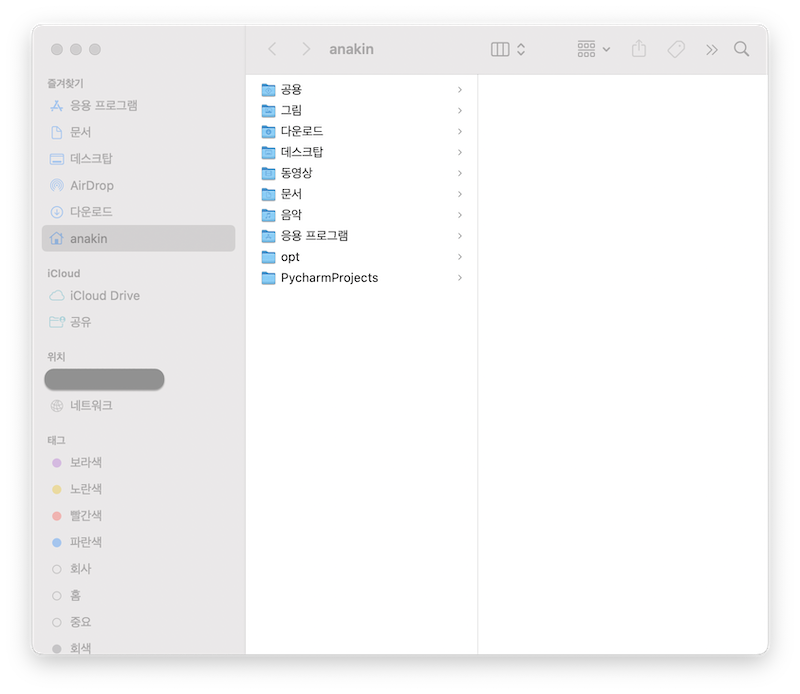Click the tag toolbar icon
Image resolution: width=800 pixels, height=694 pixels.
pos(676,49)
